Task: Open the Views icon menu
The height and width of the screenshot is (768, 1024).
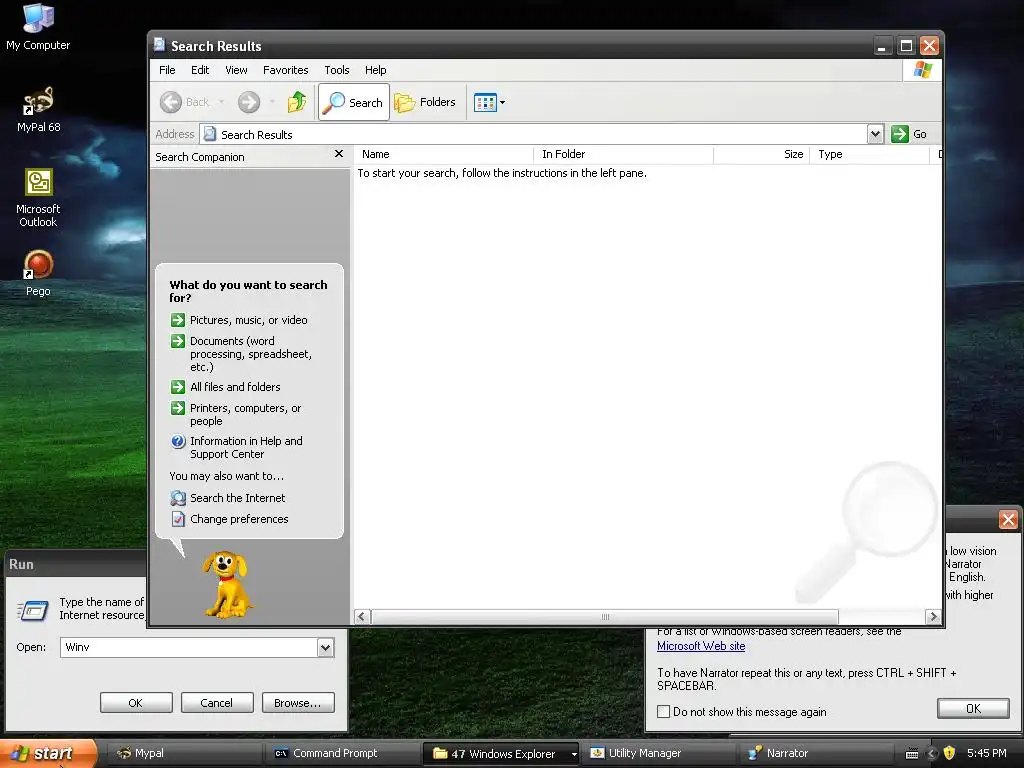Action: coord(489,103)
